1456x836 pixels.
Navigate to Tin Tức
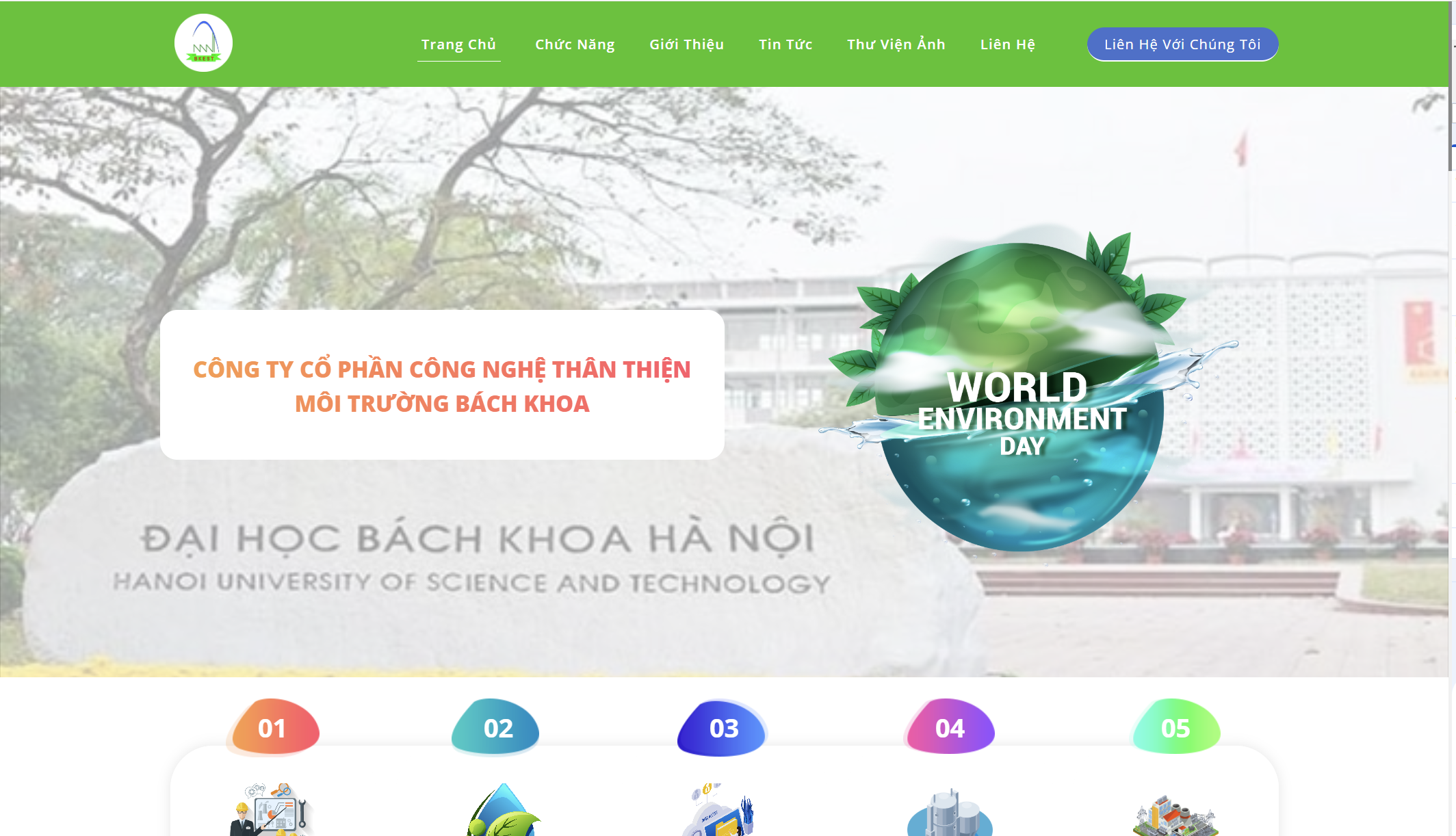[785, 44]
